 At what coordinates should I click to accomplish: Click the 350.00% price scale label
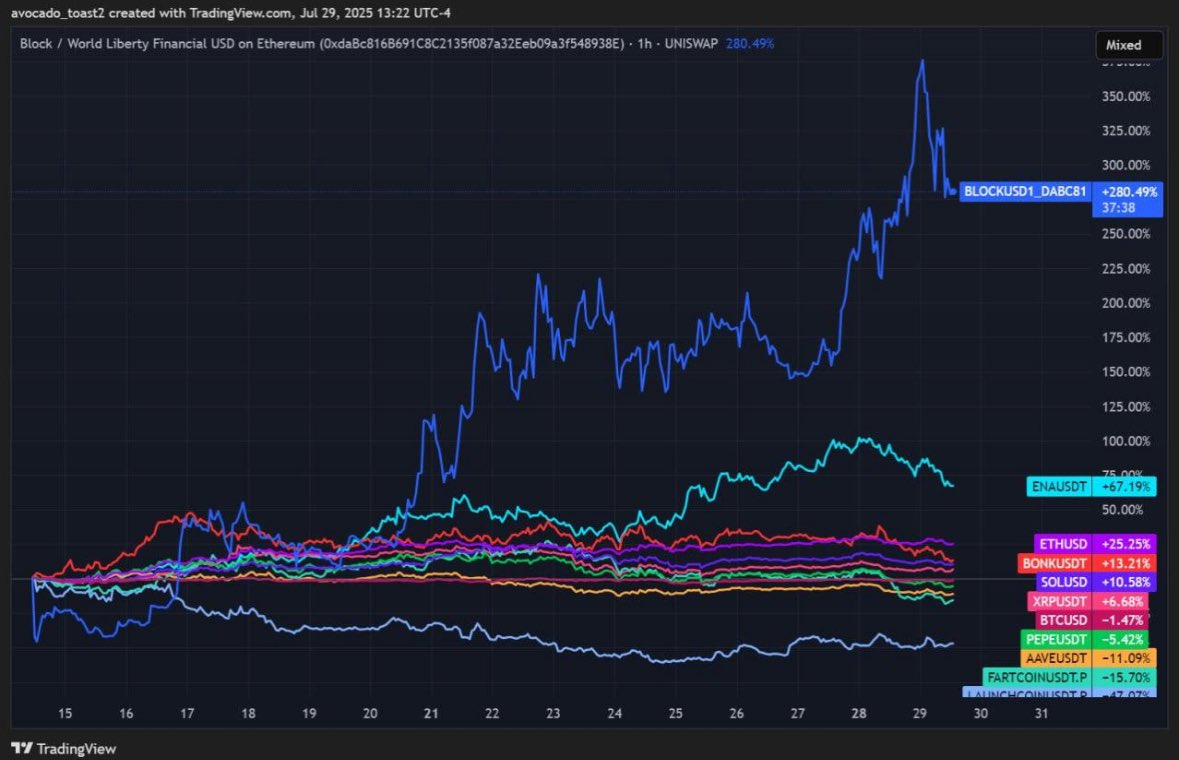[x=1126, y=96]
